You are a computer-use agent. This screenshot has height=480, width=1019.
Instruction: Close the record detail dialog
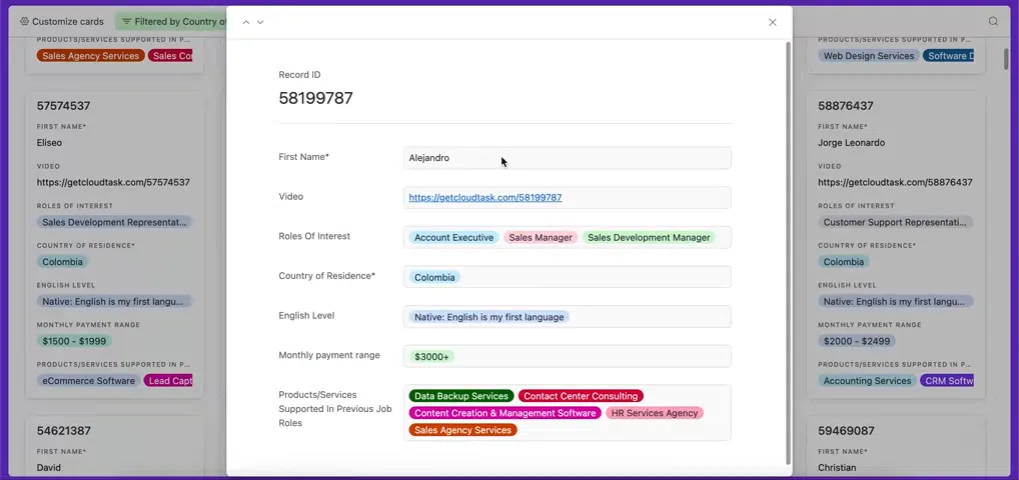click(773, 22)
